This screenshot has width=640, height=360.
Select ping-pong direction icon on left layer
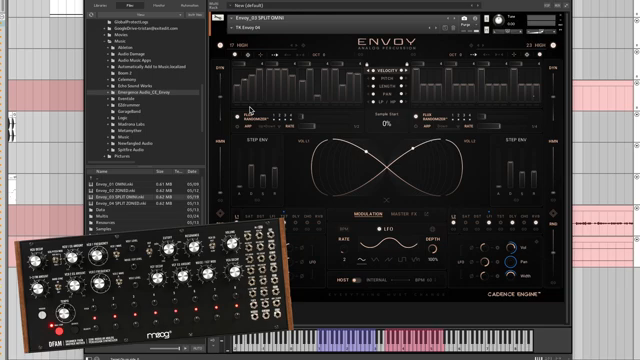click(300, 55)
